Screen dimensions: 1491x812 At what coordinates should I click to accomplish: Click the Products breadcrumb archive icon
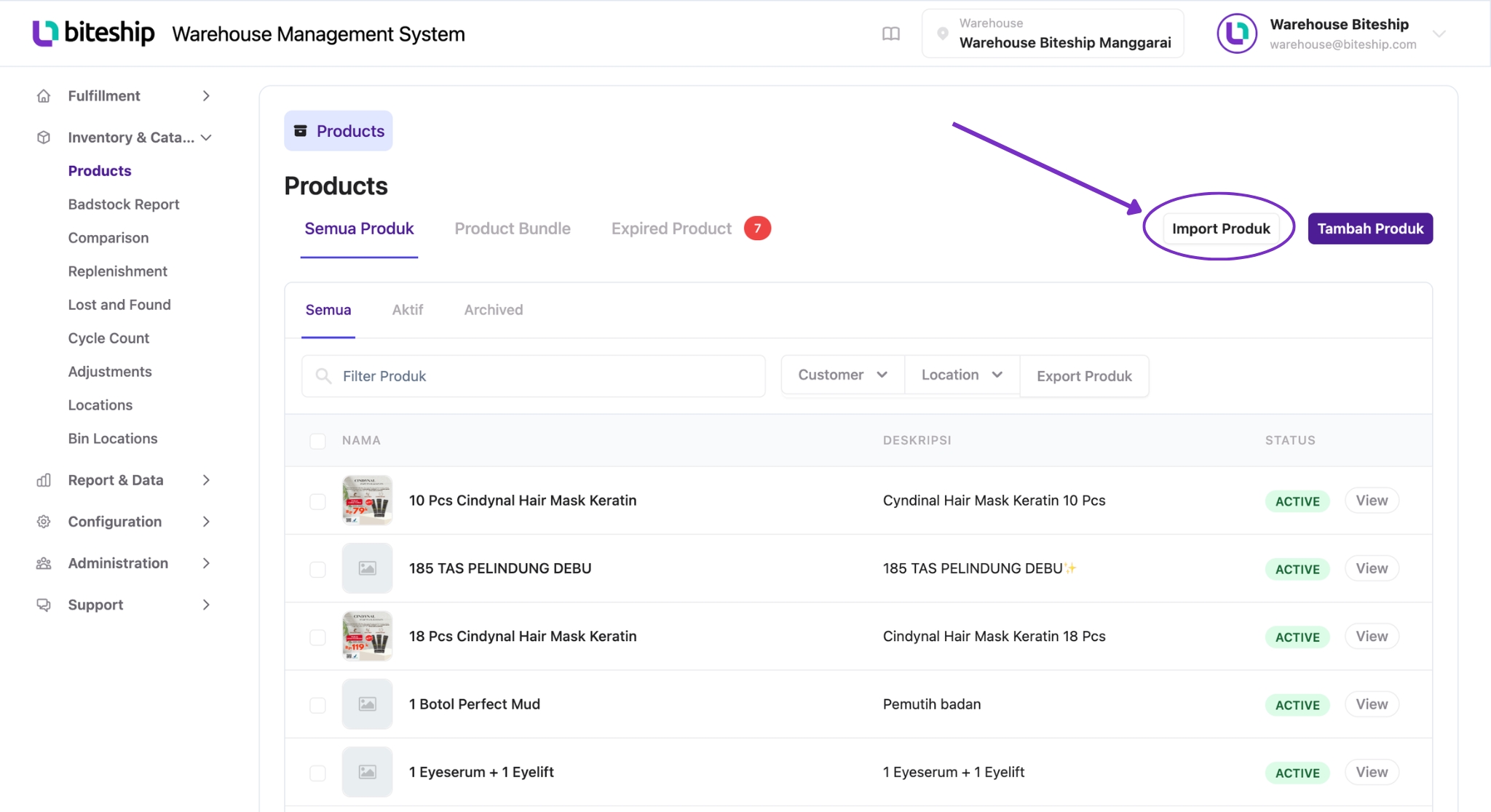pyautogui.click(x=300, y=131)
